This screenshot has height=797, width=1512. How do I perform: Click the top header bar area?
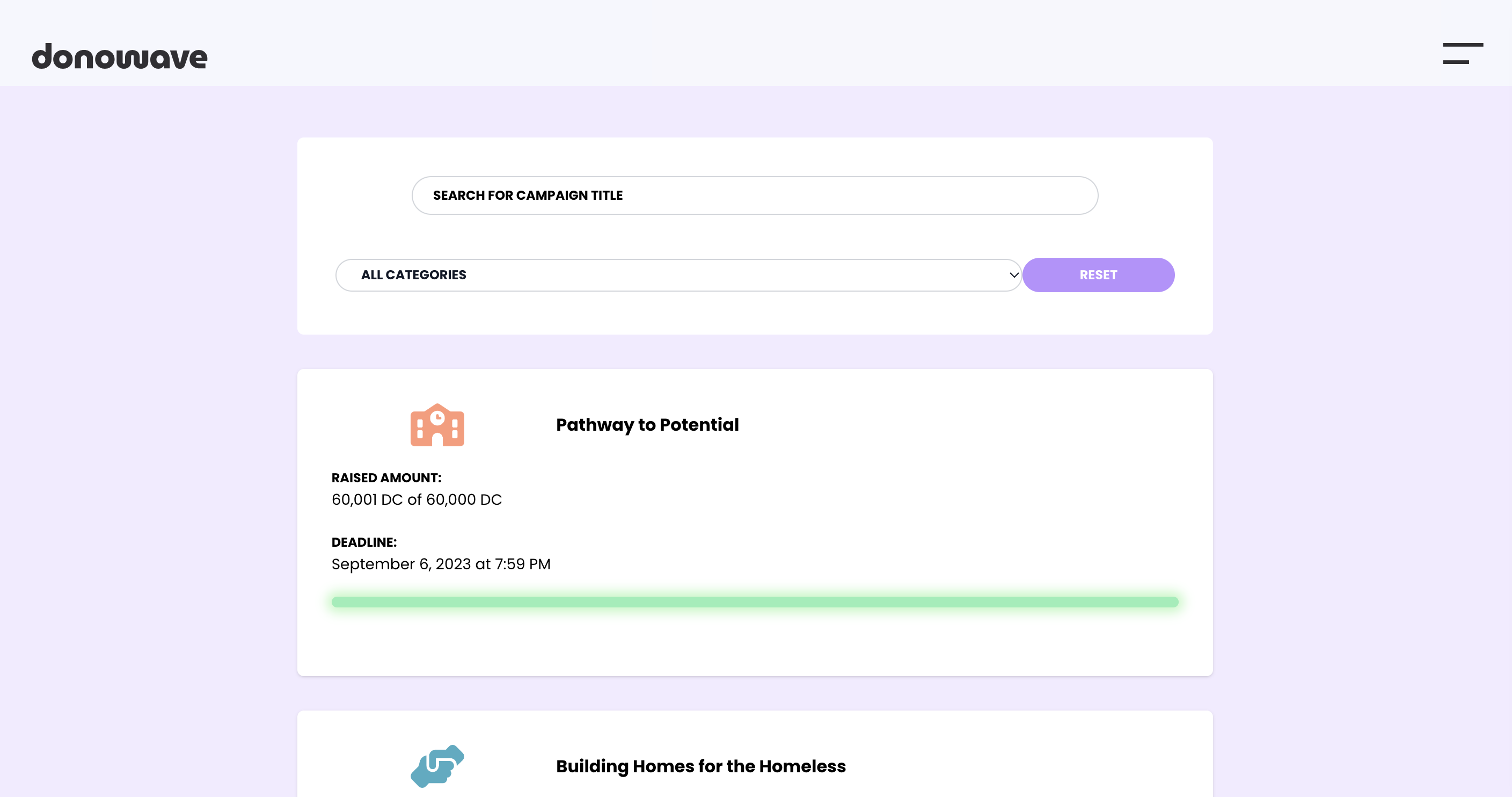point(756,43)
